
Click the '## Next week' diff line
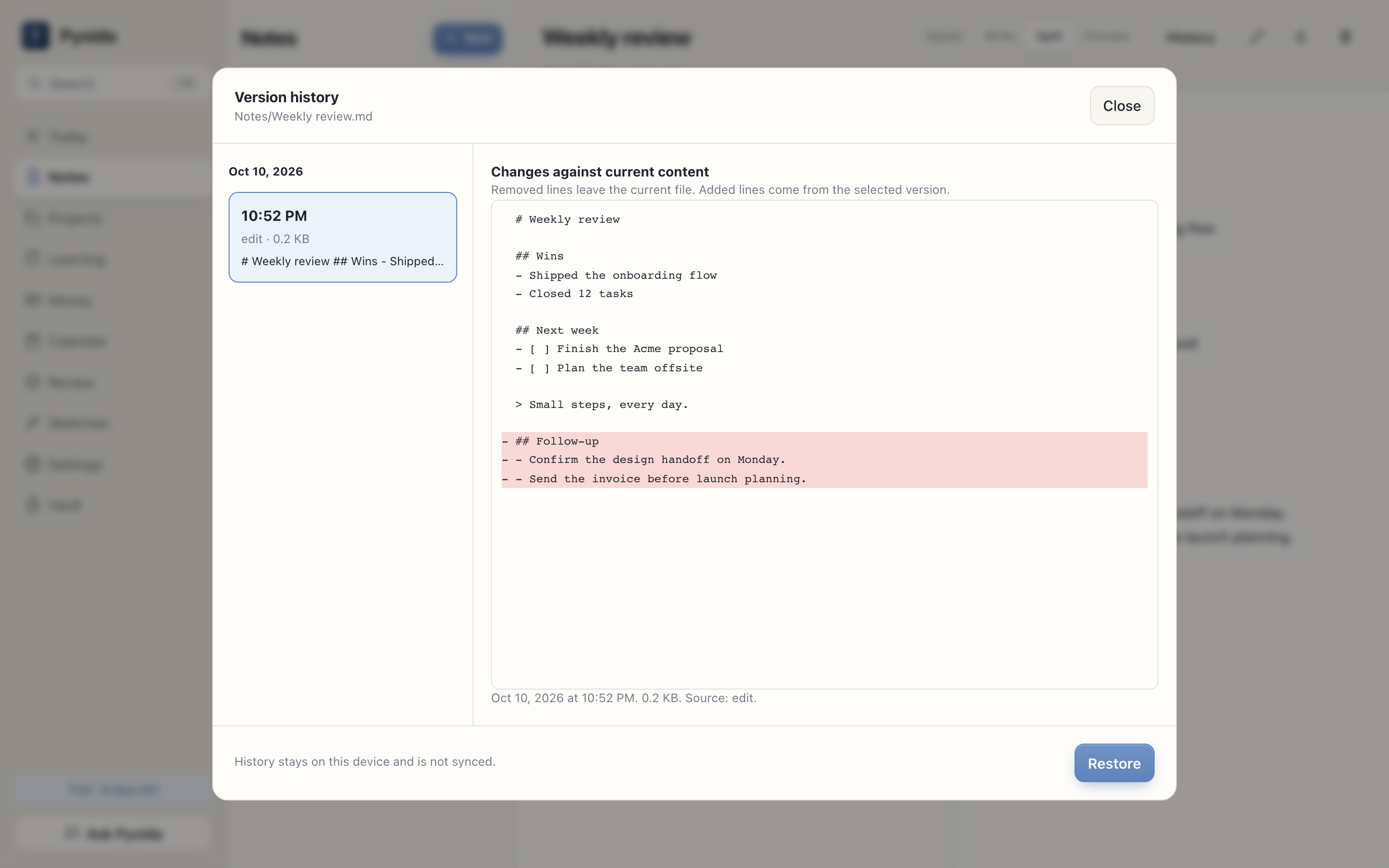(824, 330)
